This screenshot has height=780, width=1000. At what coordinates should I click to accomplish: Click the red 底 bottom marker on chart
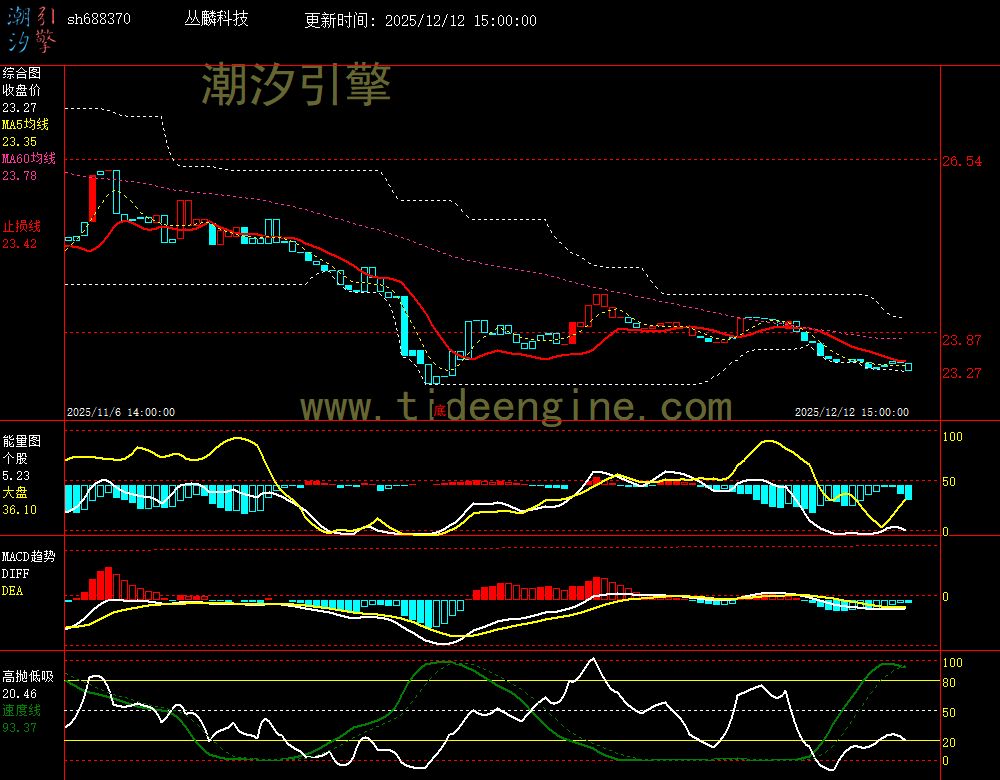(437, 410)
